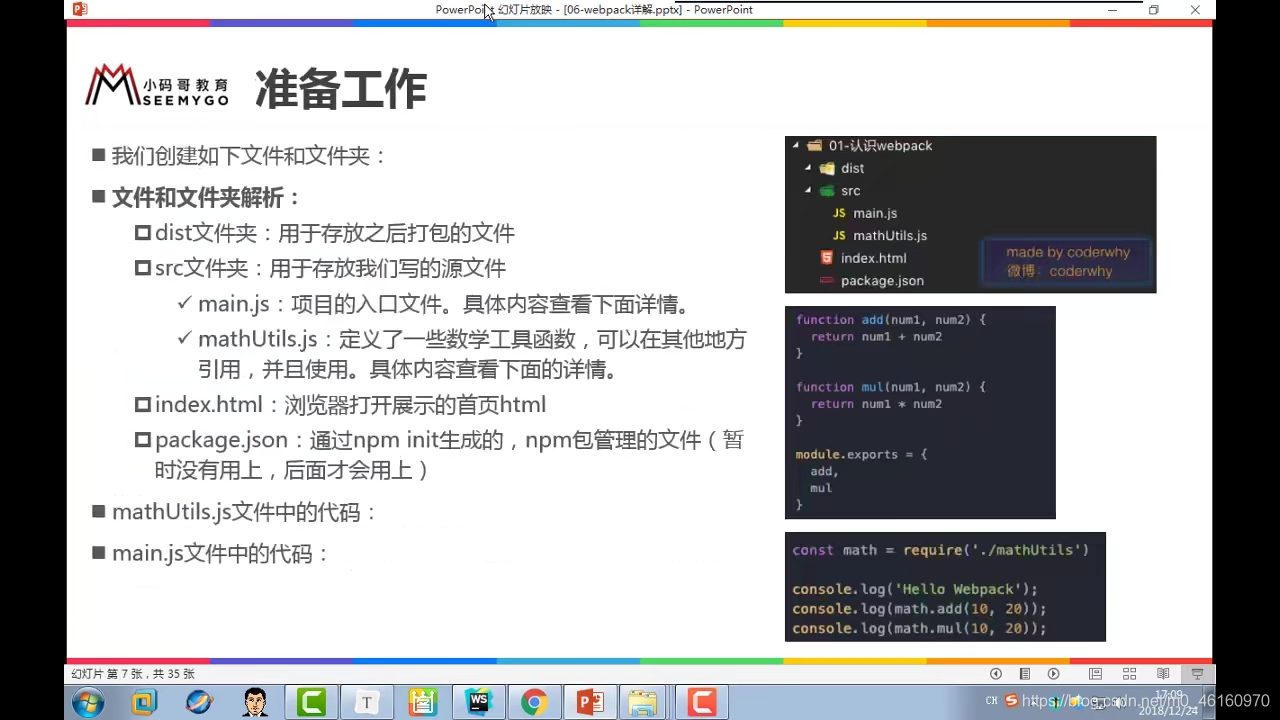Click the 准备工作 slide title

[x=341, y=89]
